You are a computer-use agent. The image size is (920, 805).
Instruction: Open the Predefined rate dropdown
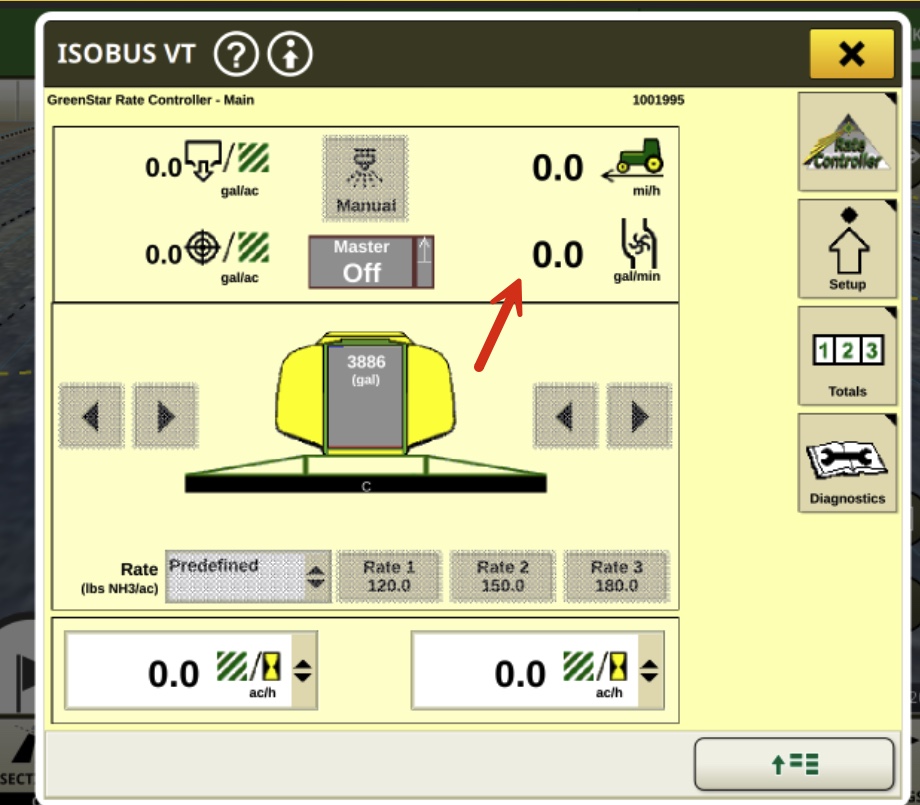(x=248, y=576)
